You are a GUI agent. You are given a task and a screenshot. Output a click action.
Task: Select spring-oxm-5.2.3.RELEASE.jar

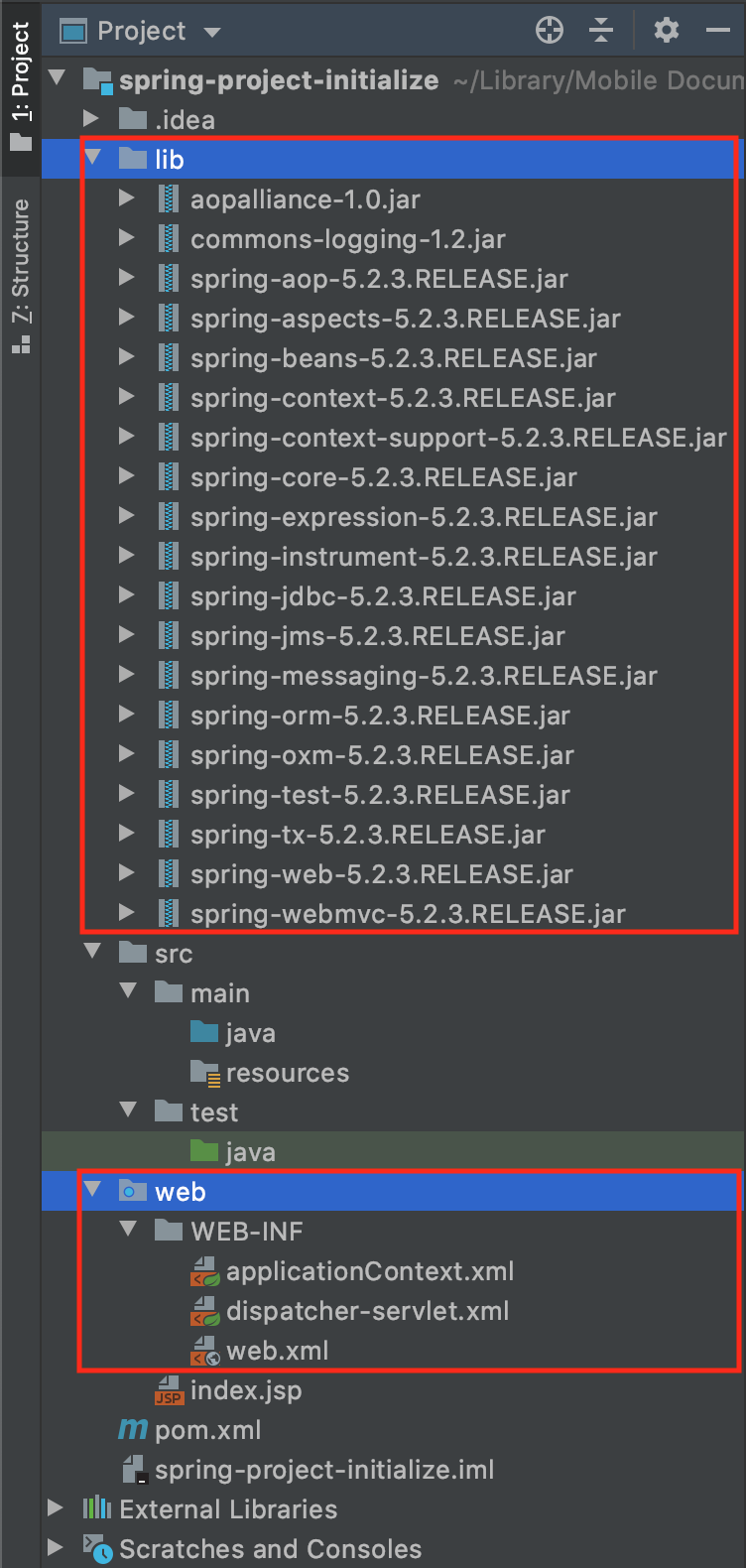pyautogui.click(x=382, y=755)
